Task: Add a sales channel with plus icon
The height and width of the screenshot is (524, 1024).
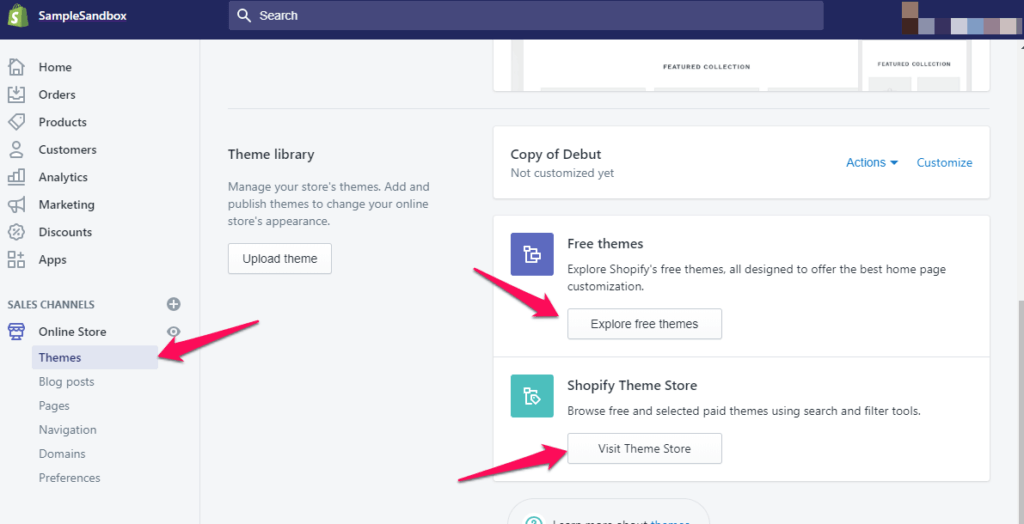Action: point(173,304)
